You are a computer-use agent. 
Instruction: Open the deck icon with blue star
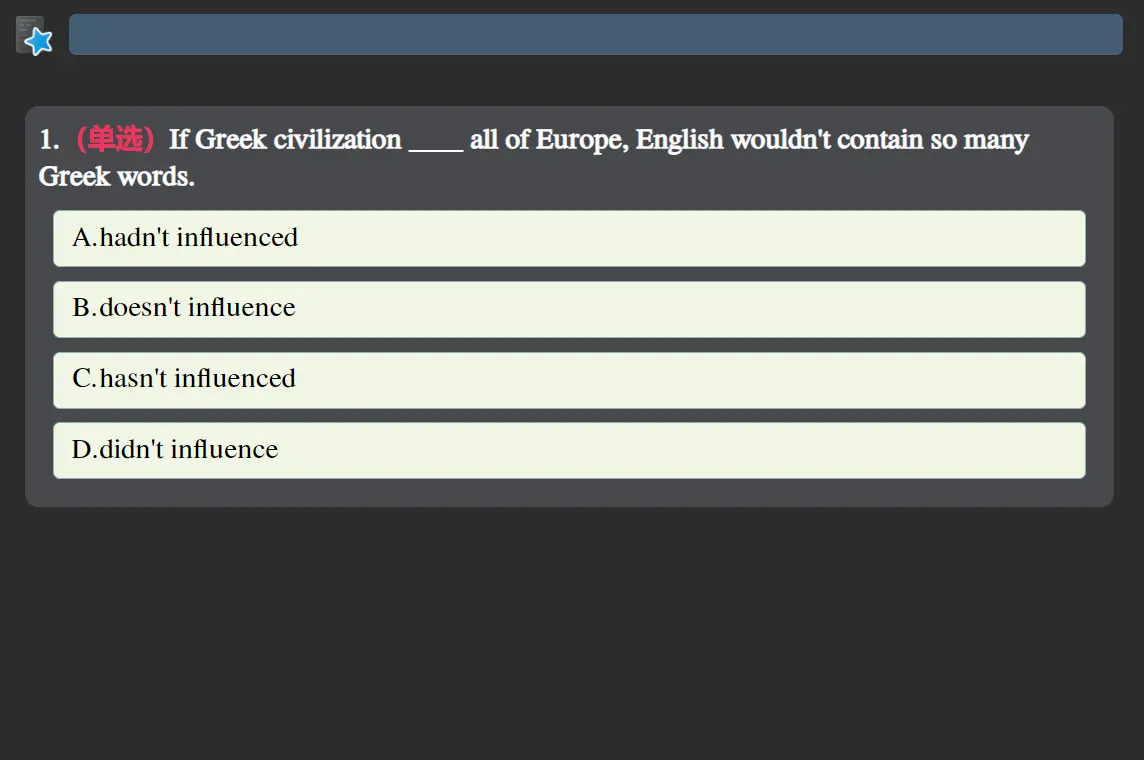34,36
